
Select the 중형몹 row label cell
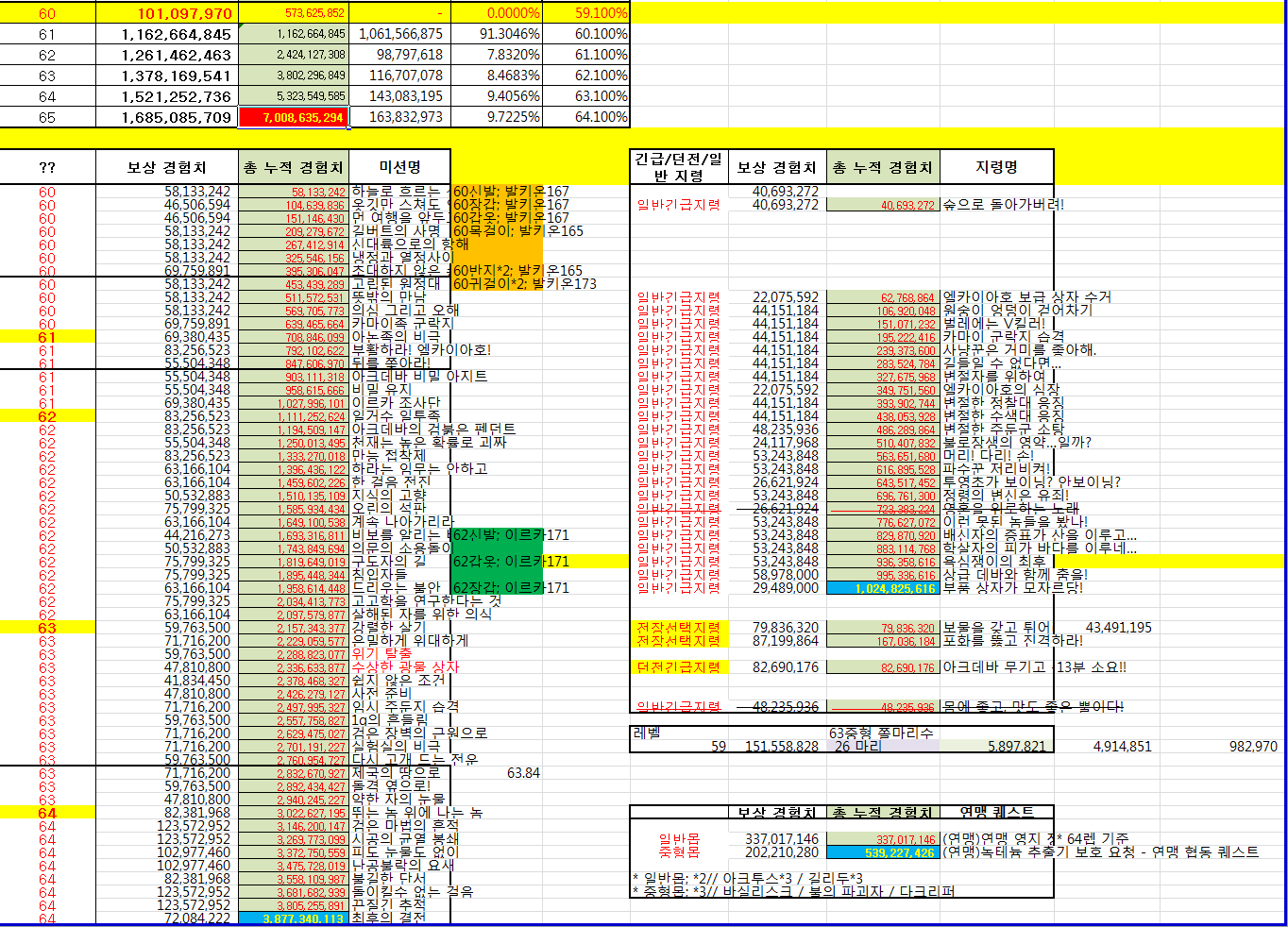(678, 852)
